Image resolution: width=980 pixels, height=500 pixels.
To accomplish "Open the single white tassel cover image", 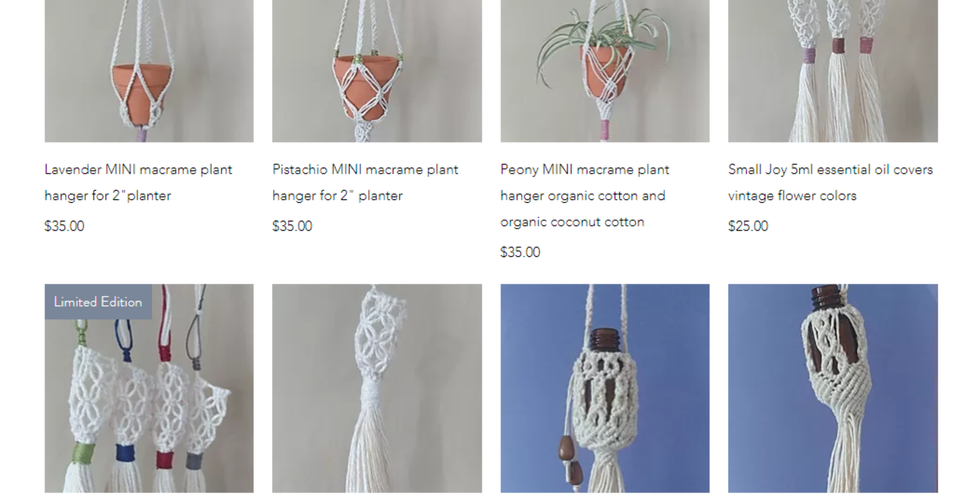I will tap(377, 388).
